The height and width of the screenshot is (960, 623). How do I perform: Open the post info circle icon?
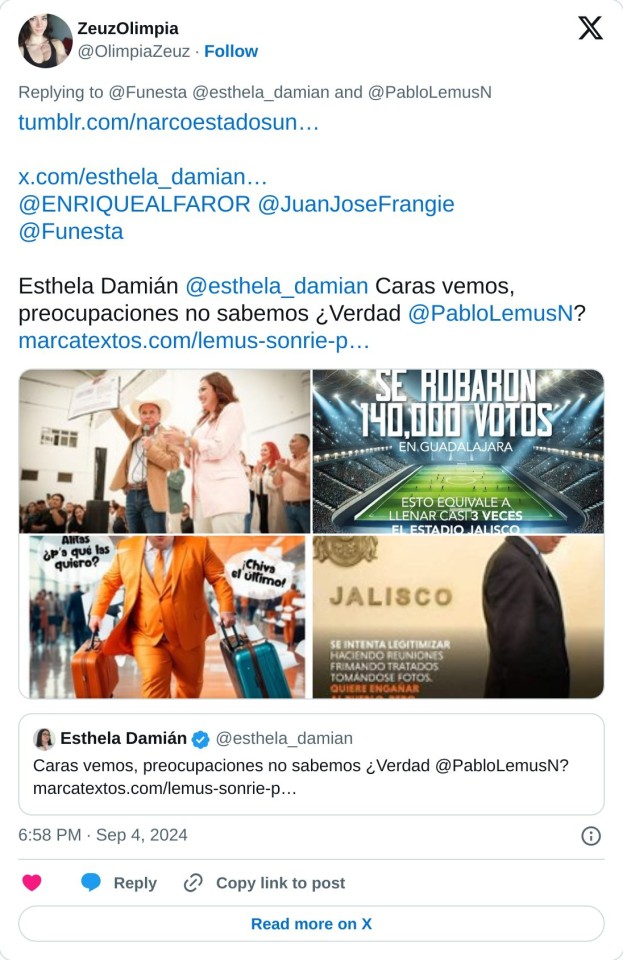(591, 836)
